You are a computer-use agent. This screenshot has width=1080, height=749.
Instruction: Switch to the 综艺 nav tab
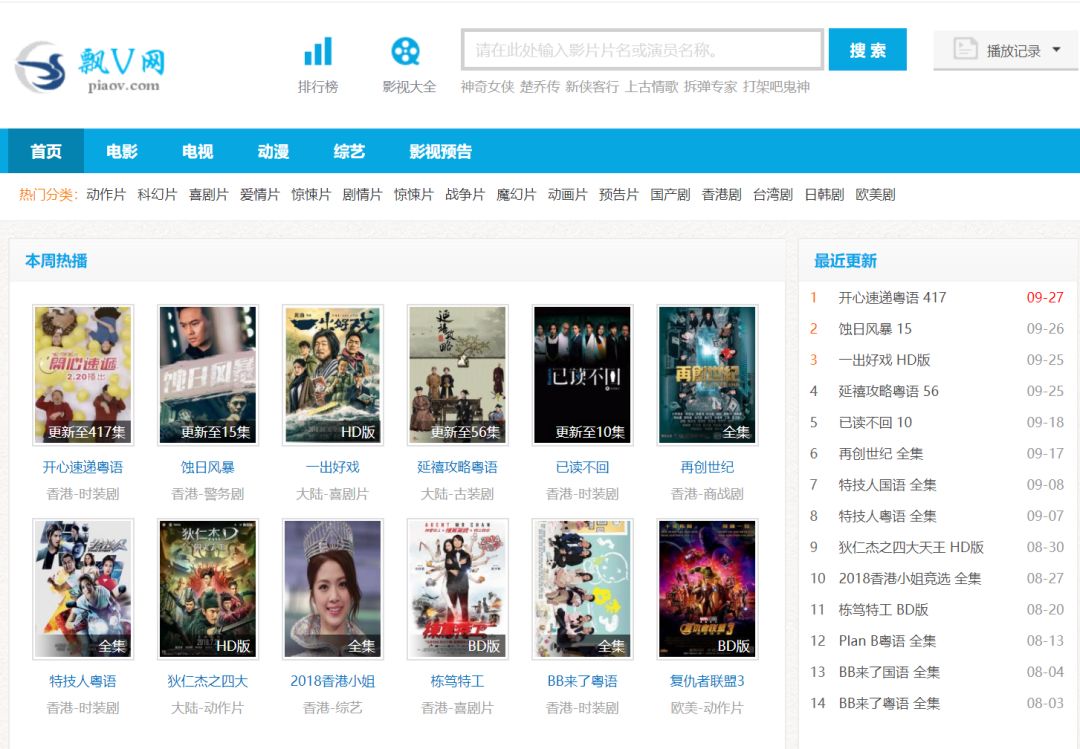pyautogui.click(x=349, y=151)
